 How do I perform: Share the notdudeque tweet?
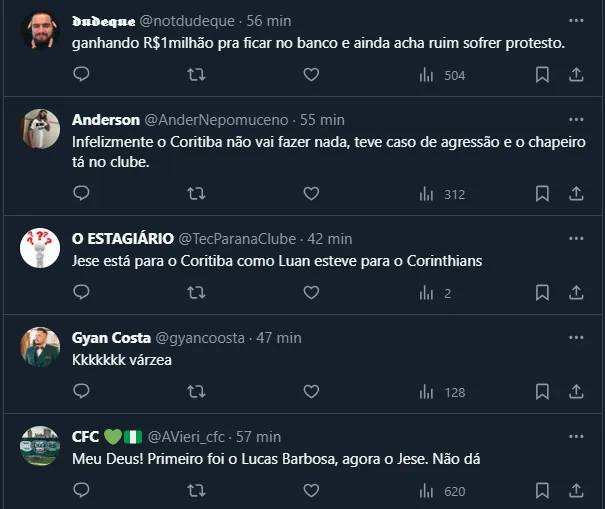tap(576, 74)
